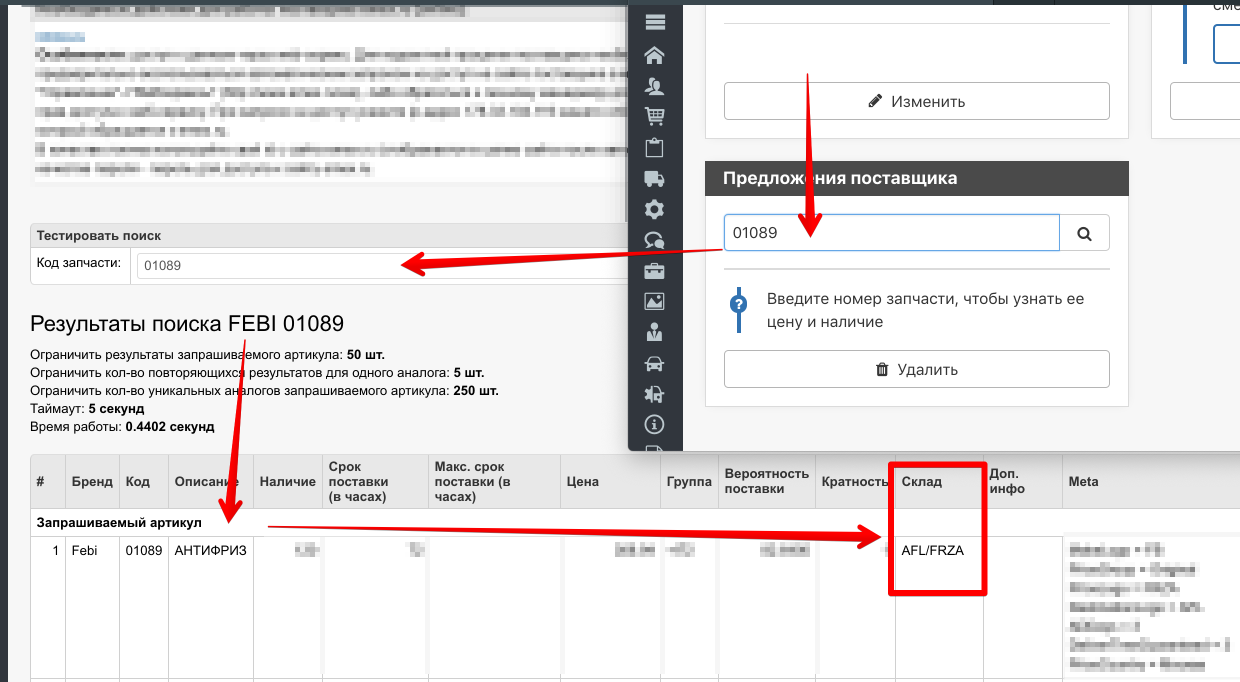Go to the home icon in sidebar

655,55
